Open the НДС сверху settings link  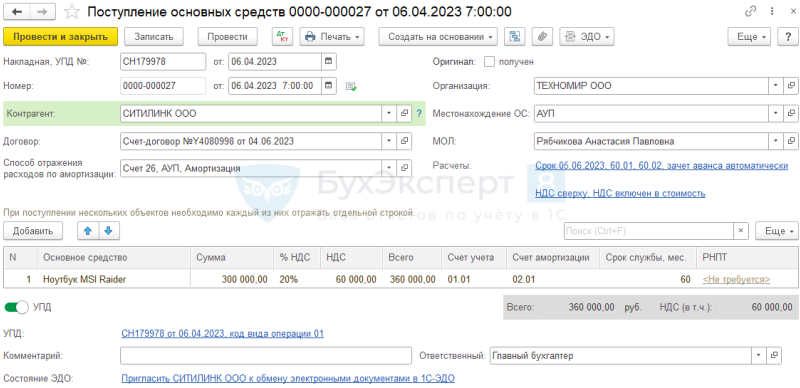[x=620, y=193]
